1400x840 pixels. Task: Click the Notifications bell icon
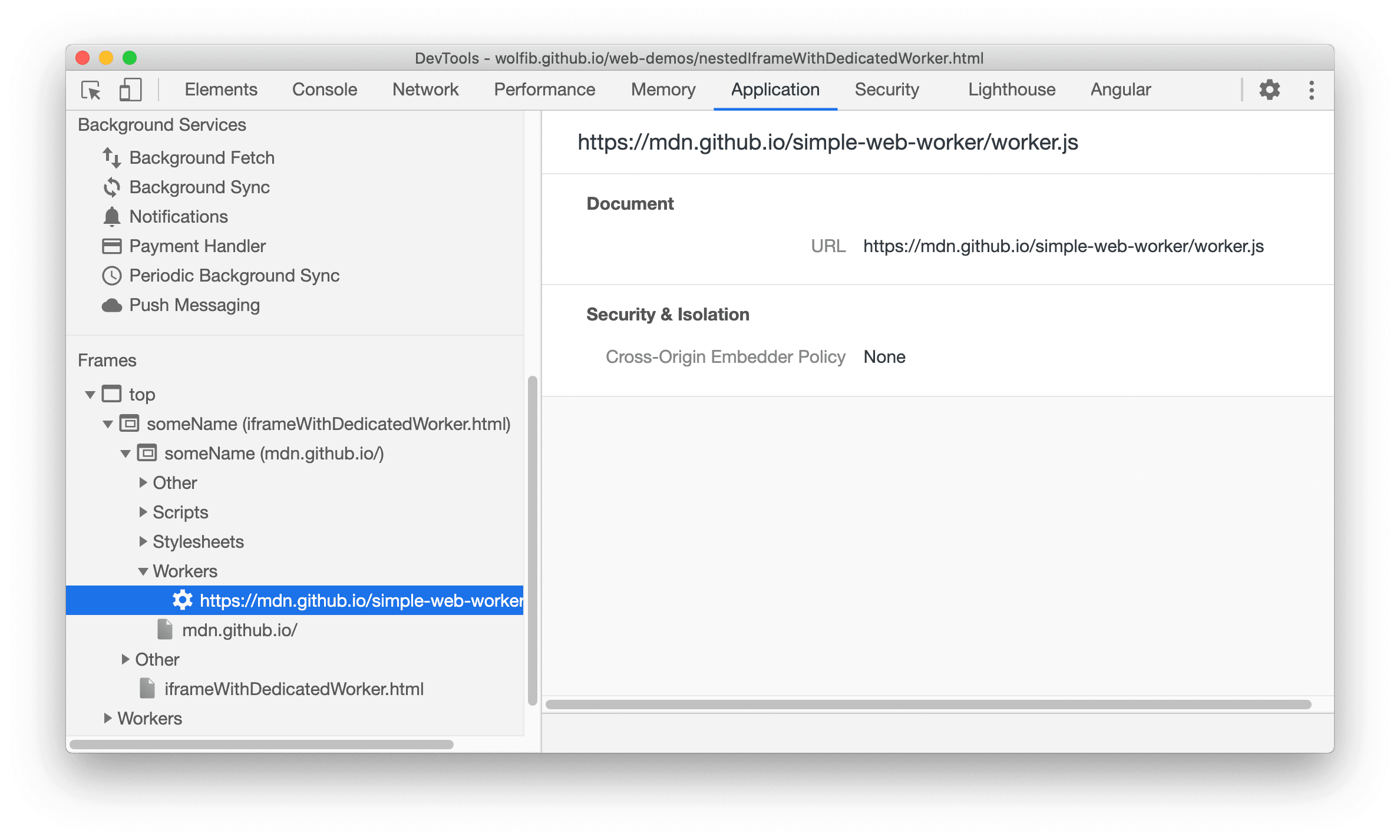click(x=113, y=215)
